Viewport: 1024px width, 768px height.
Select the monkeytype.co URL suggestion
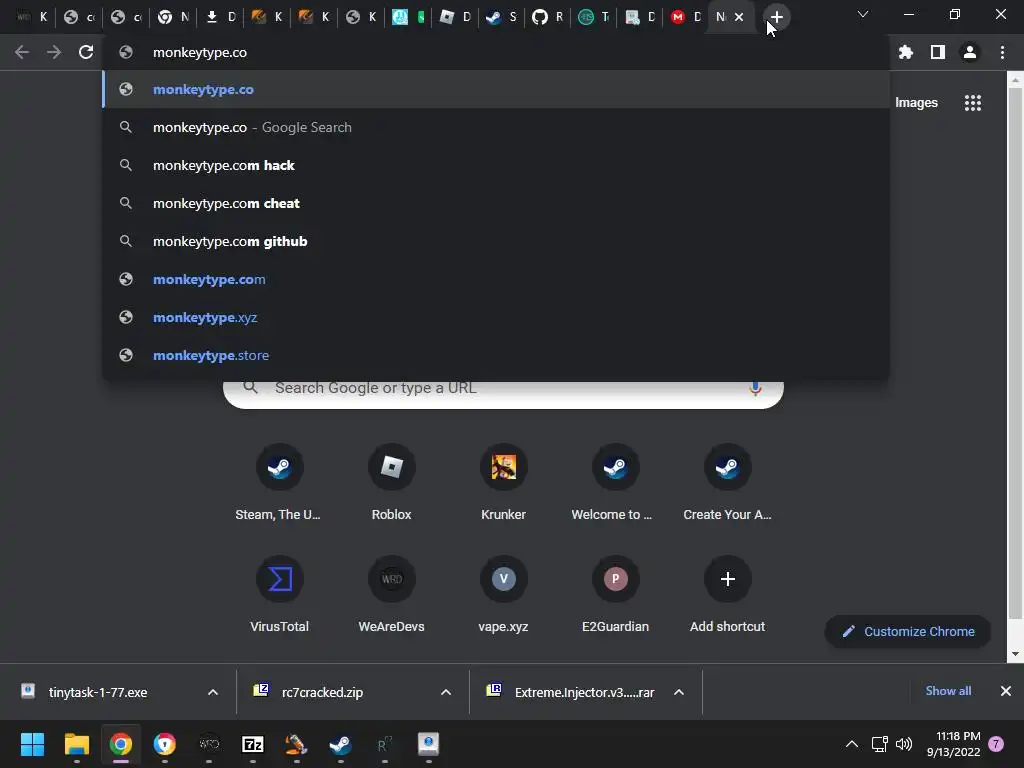(x=496, y=89)
